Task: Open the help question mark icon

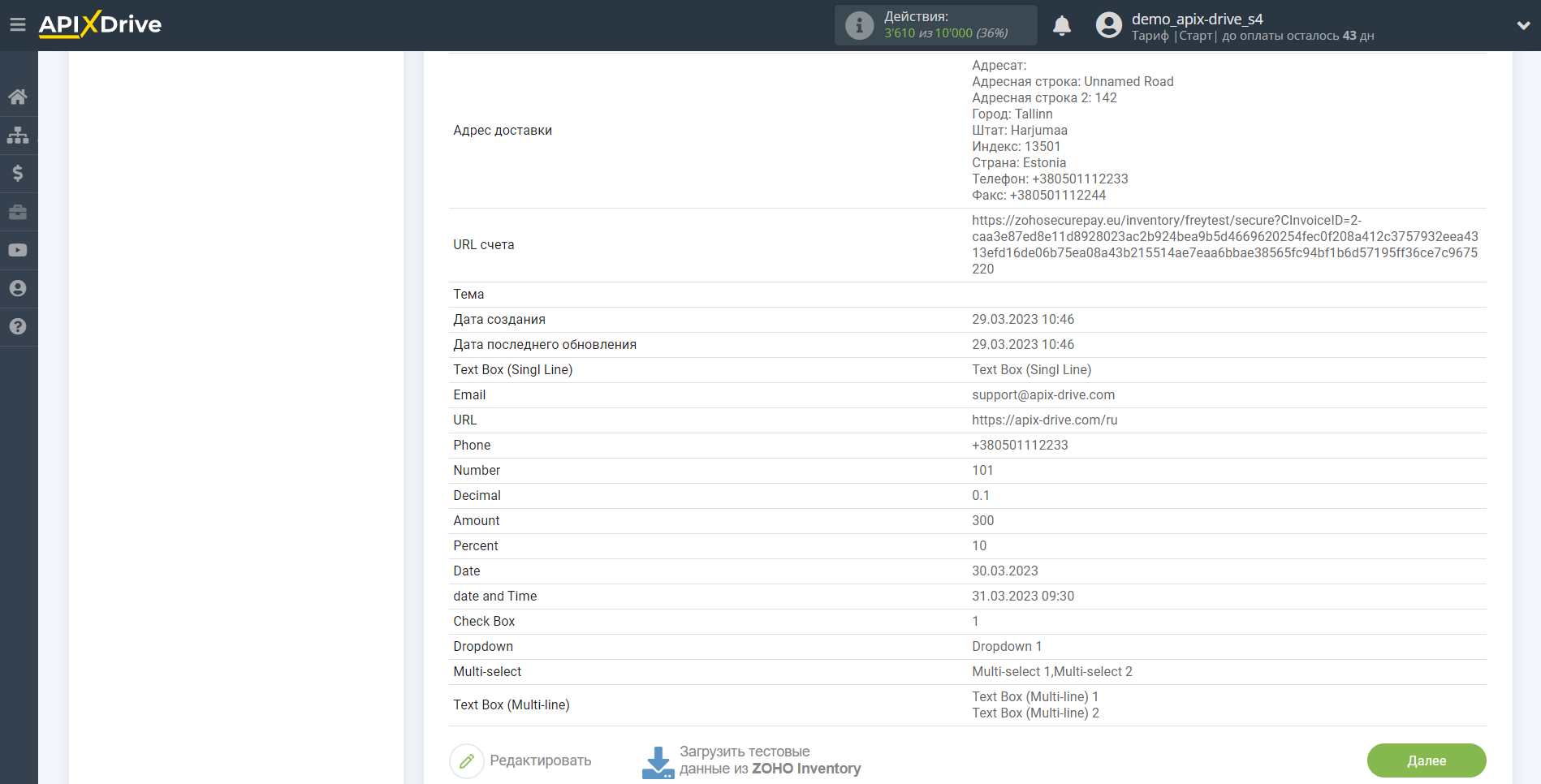Action: (18, 326)
